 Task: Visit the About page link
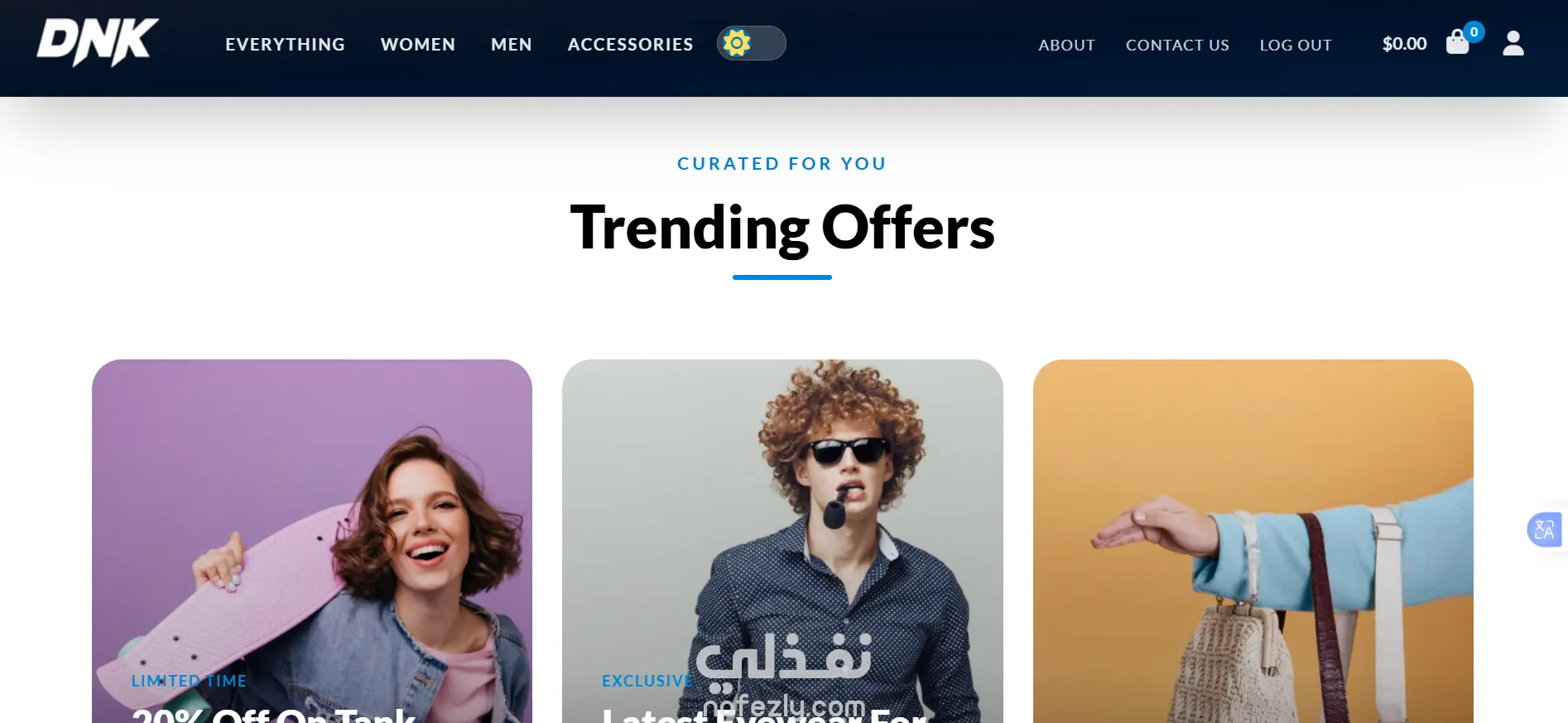[x=1067, y=46]
